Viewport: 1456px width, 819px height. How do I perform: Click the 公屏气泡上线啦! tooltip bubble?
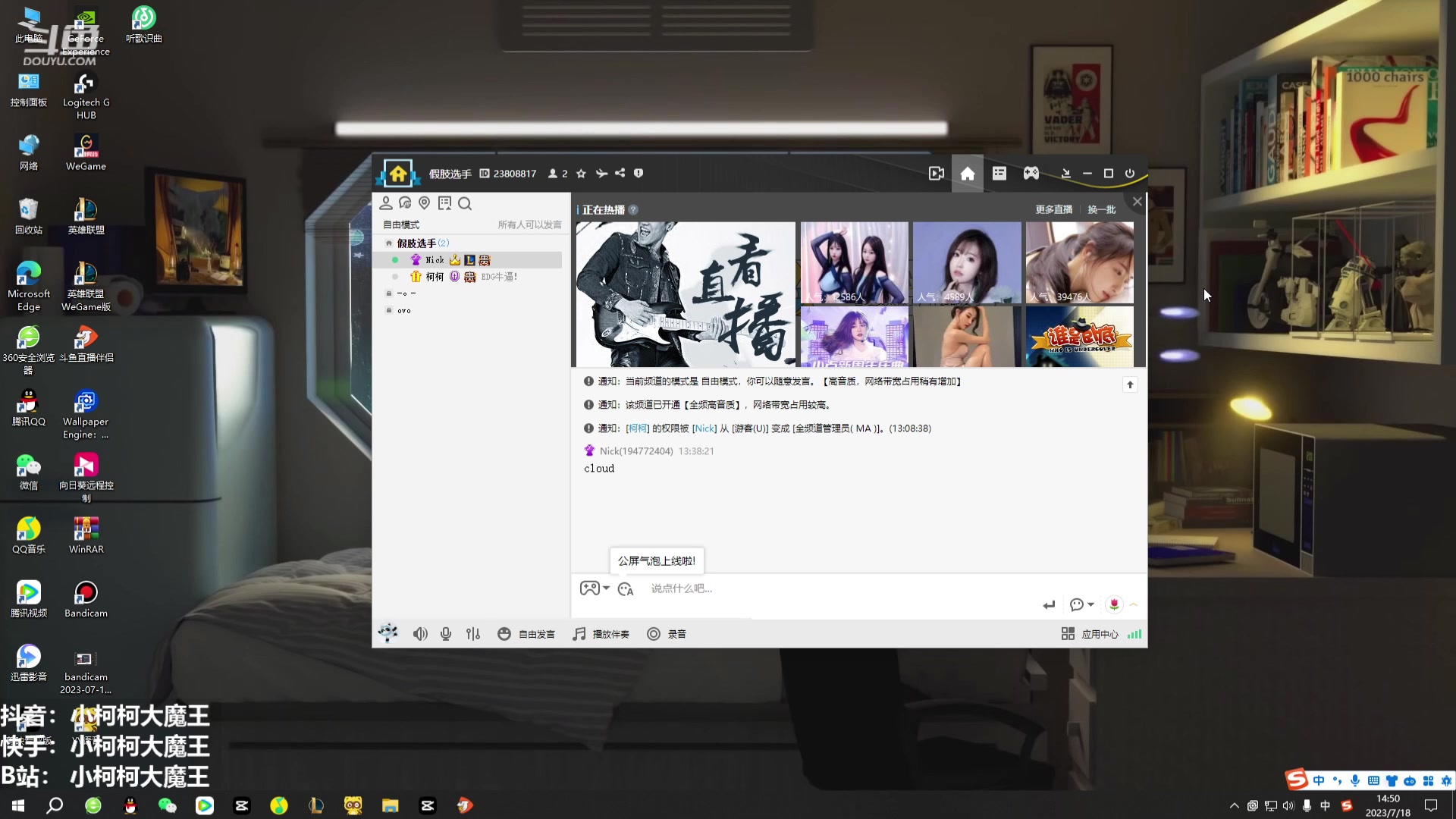(657, 561)
